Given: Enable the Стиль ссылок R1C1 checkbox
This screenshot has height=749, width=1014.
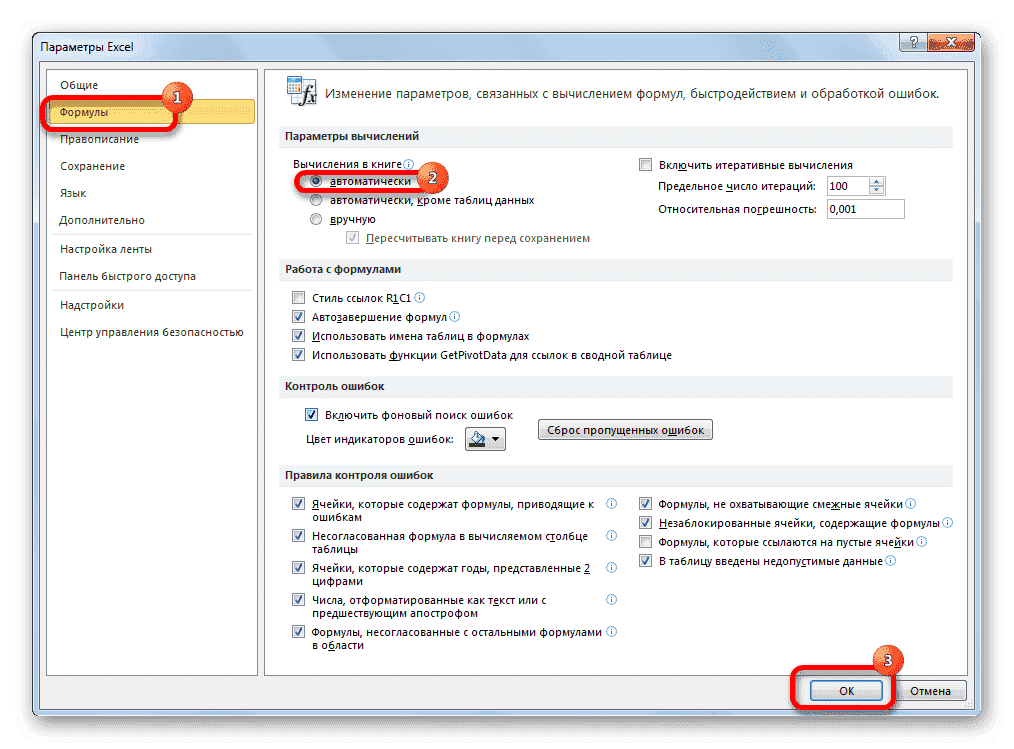Looking at the screenshot, I should coord(298,297).
